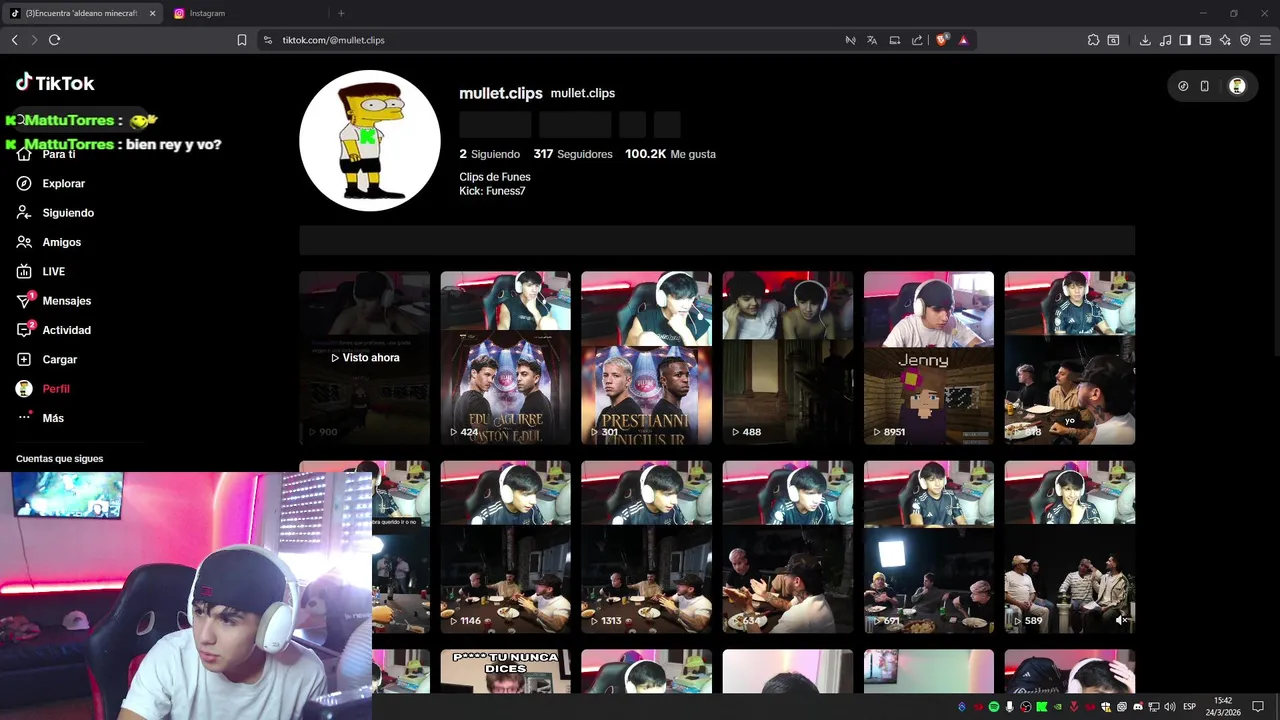This screenshot has height=720, width=1280.
Task: Open a new browser tab
Action: point(341,13)
